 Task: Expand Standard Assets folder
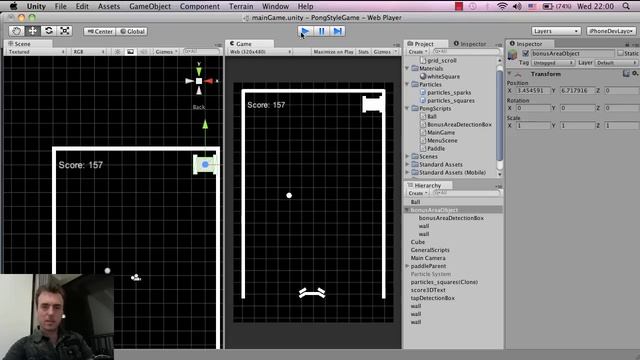tap(407, 164)
